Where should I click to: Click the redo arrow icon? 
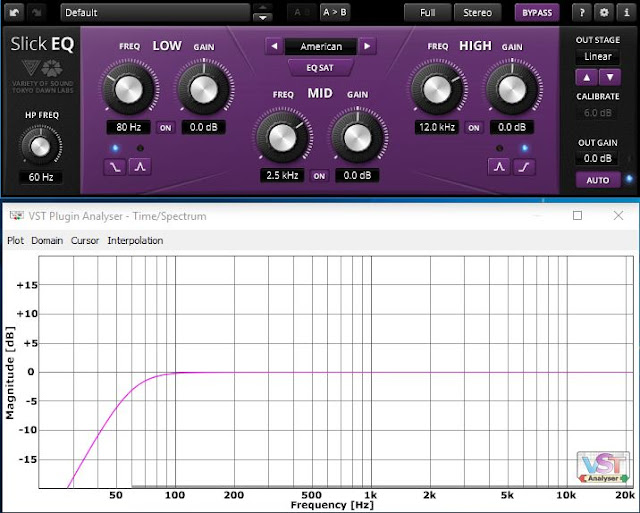pyautogui.click(x=37, y=12)
